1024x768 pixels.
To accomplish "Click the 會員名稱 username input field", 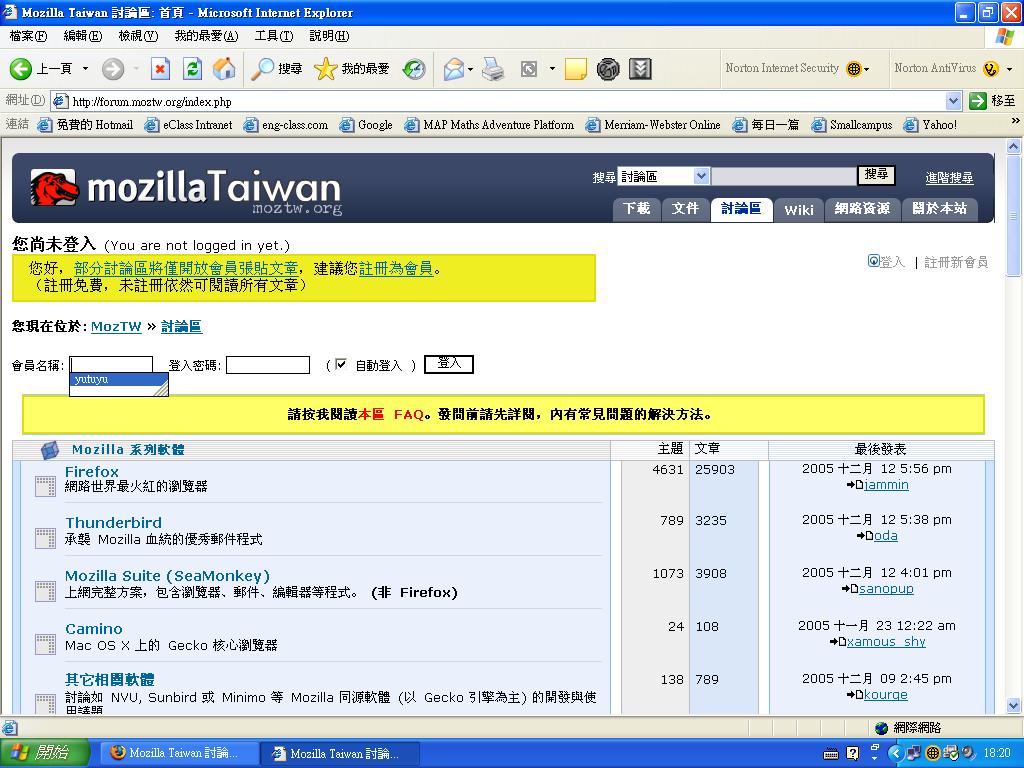I will pyautogui.click(x=111, y=364).
